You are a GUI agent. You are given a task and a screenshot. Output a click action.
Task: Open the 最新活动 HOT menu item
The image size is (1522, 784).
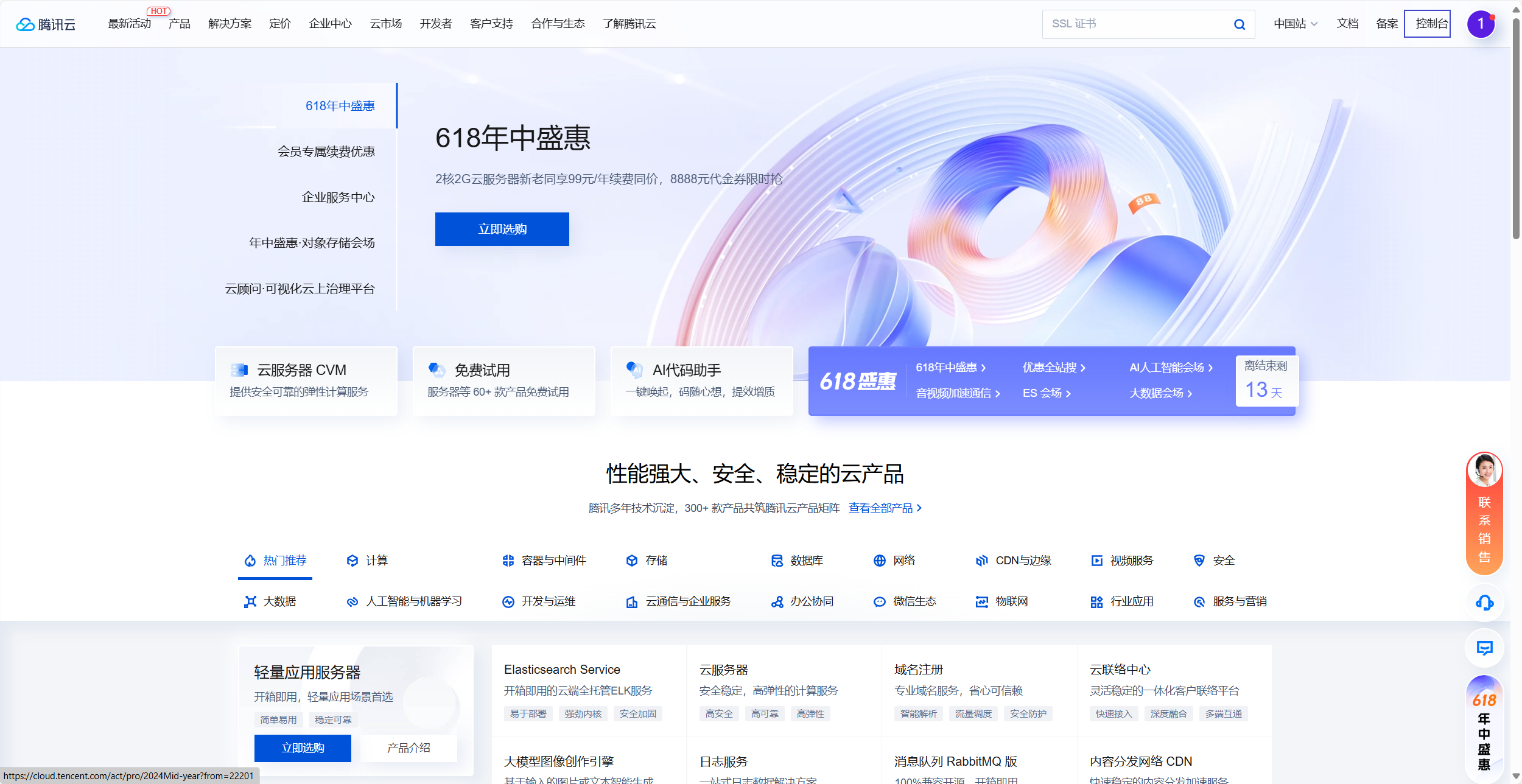(x=130, y=24)
